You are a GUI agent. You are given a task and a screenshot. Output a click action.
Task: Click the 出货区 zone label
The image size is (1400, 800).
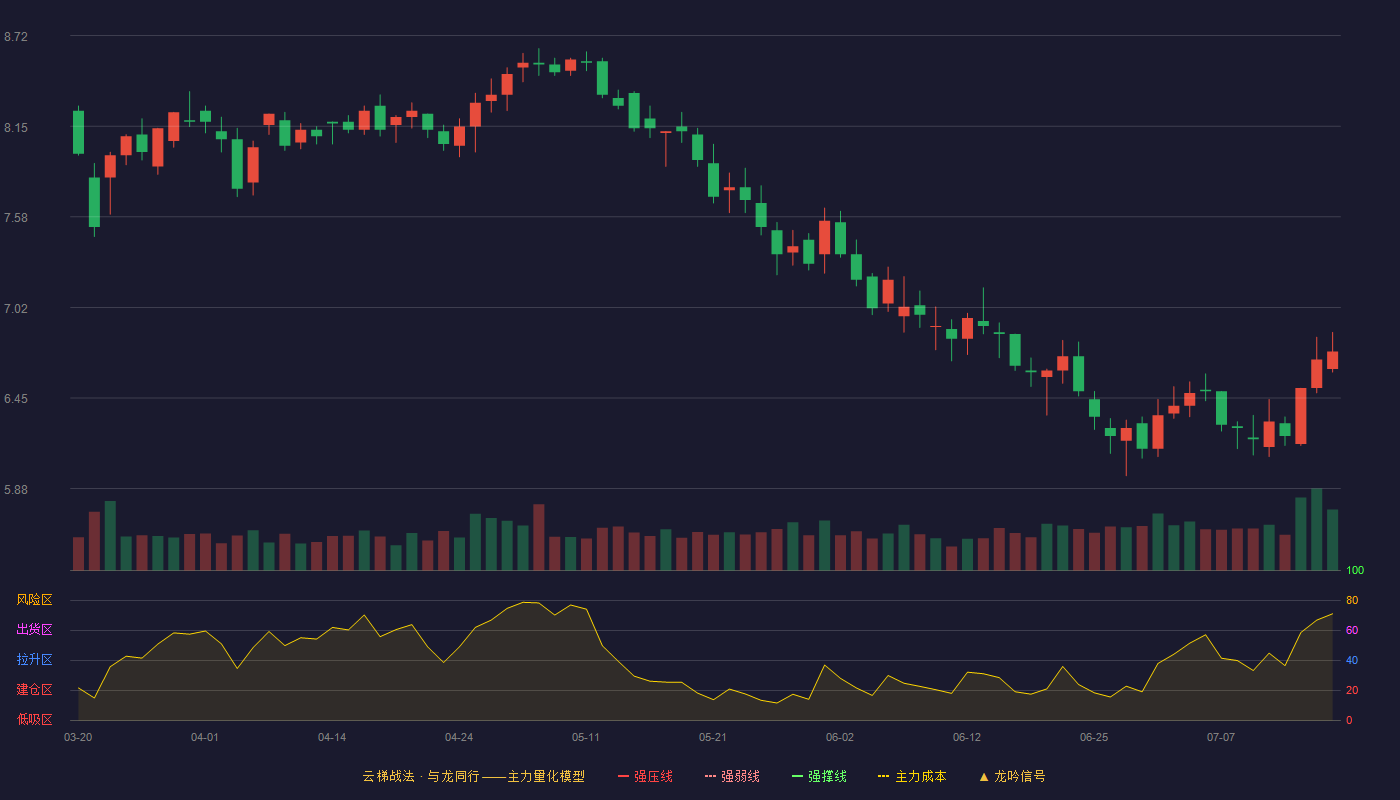(x=34, y=630)
